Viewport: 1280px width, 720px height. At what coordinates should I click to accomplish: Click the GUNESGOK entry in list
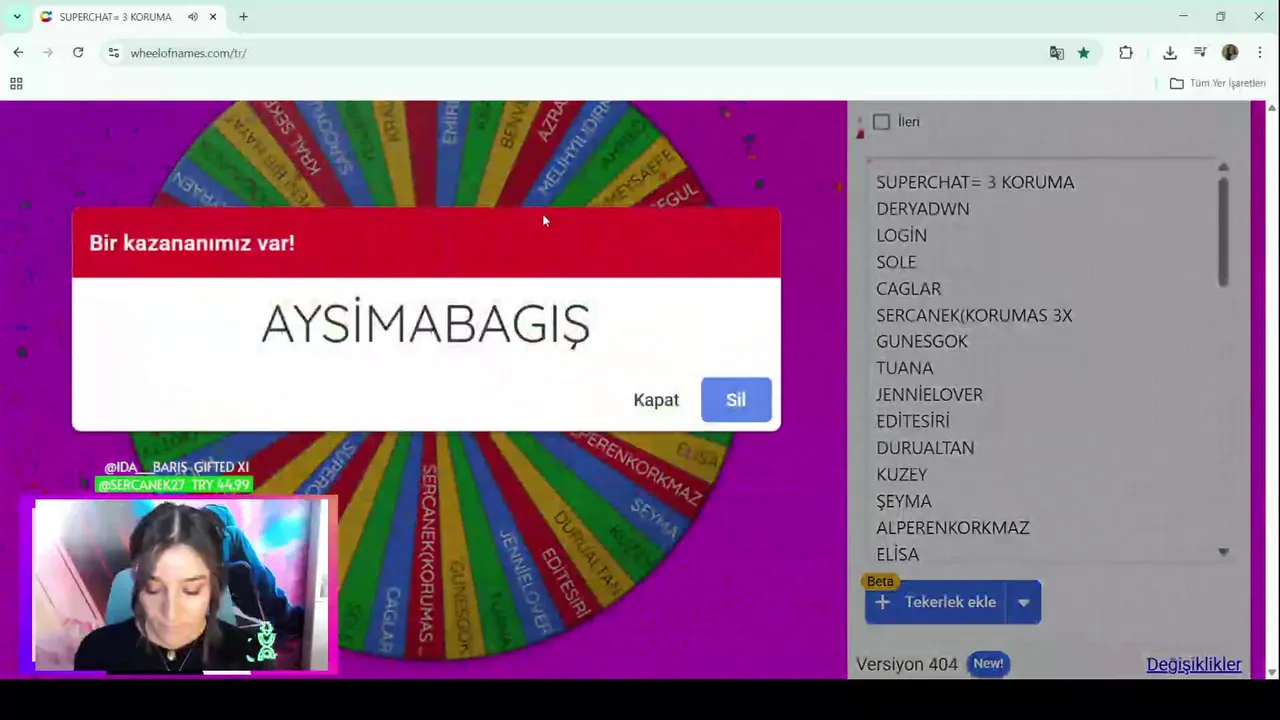click(x=922, y=342)
